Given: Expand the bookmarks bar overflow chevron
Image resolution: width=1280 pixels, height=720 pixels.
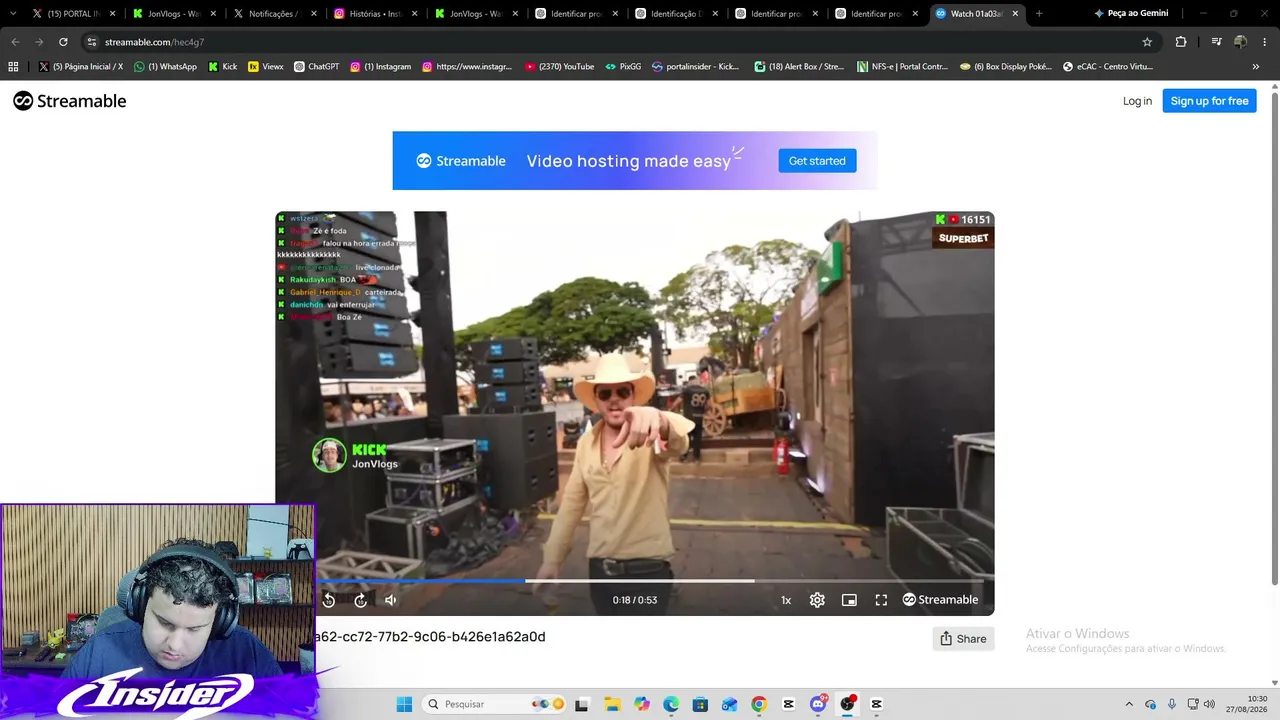Looking at the screenshot, I should 1256,67.
